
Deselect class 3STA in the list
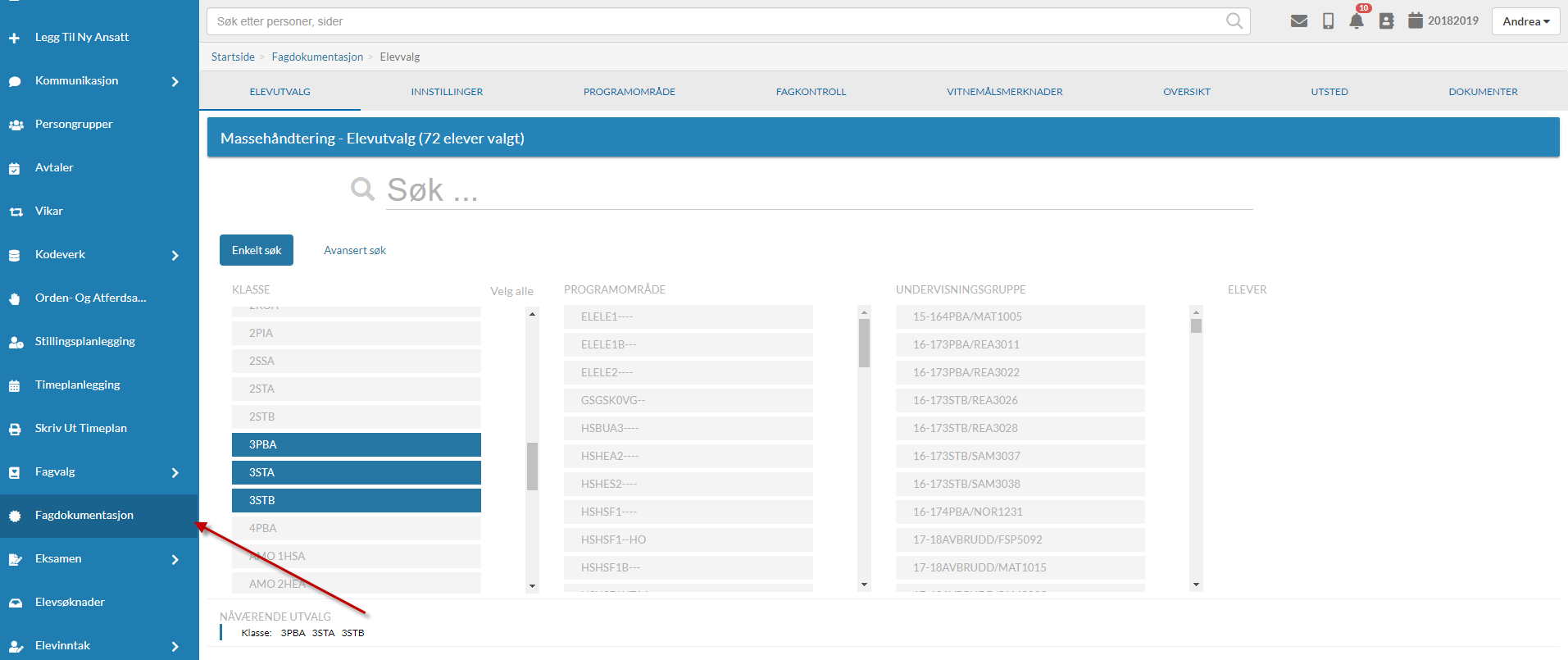coord(357,472)
